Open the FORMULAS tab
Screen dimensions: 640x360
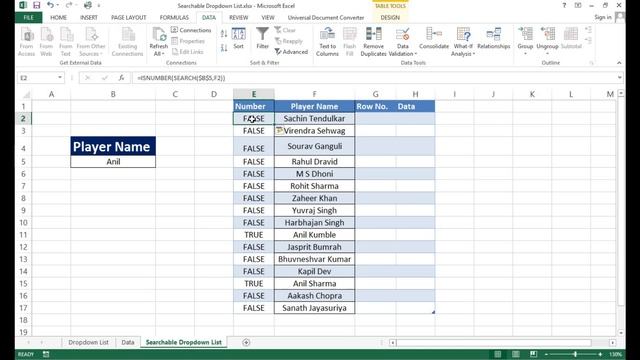pos(174,18)
